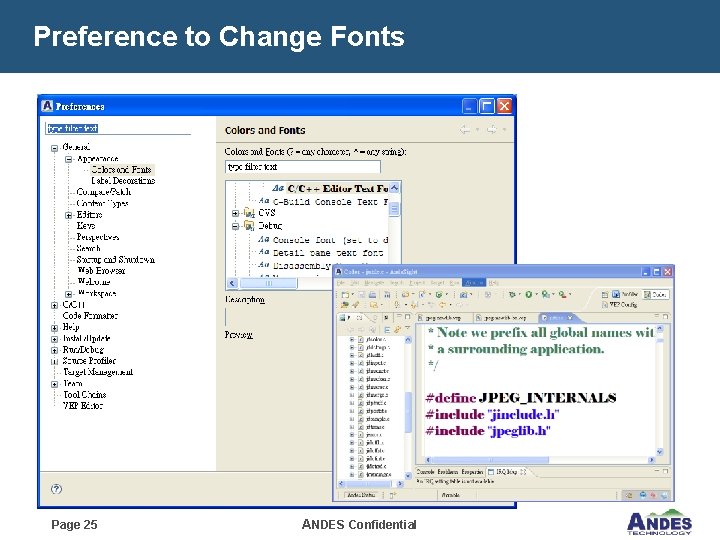Open the Project menu in AndeSight

(416, 283)
